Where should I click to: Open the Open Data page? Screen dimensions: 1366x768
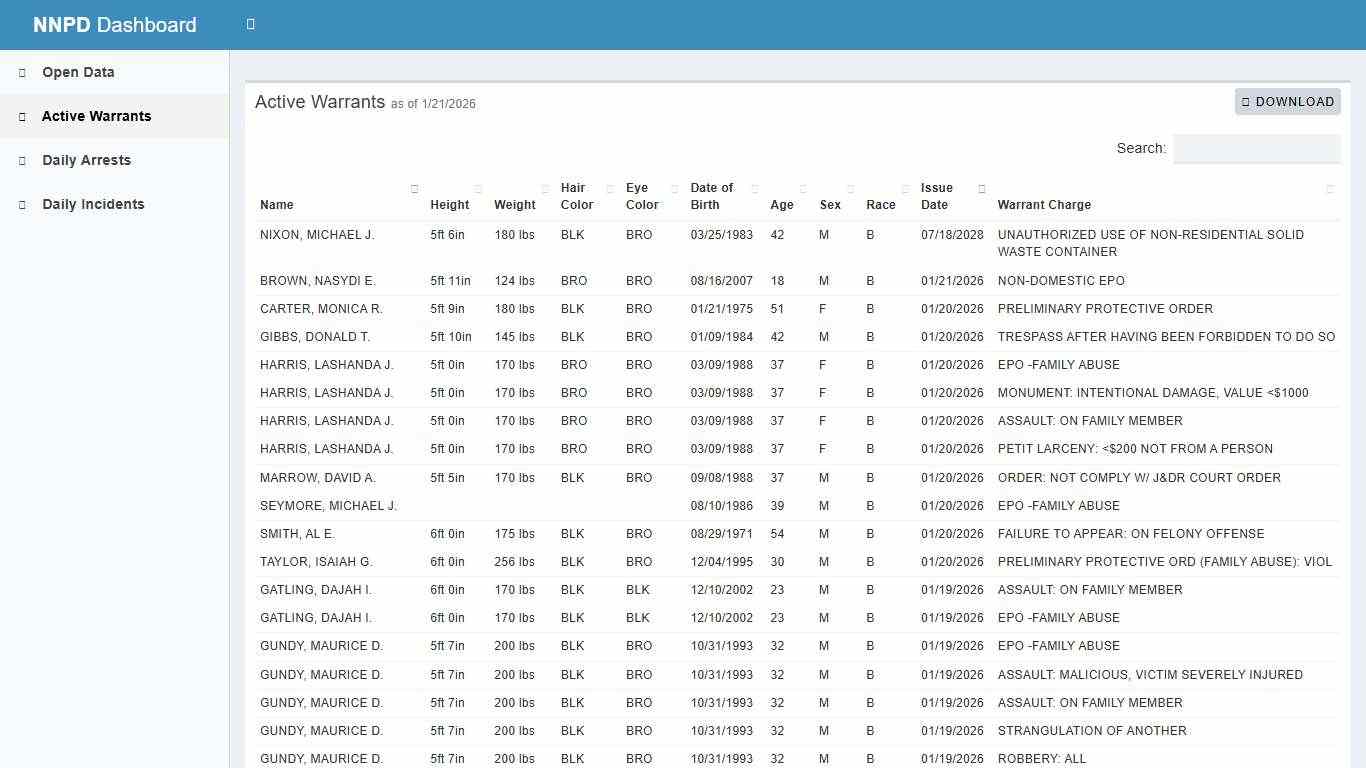(77, 72)
